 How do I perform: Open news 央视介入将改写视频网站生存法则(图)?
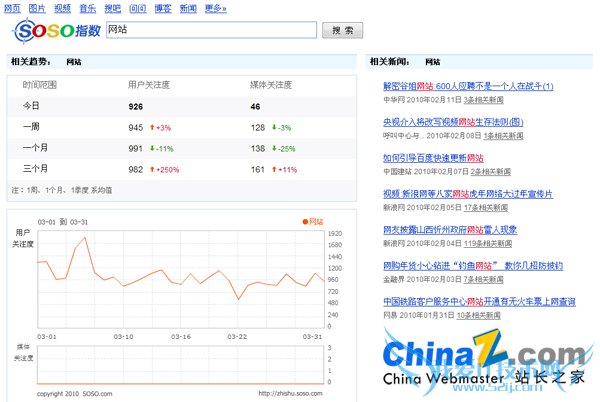453,122
